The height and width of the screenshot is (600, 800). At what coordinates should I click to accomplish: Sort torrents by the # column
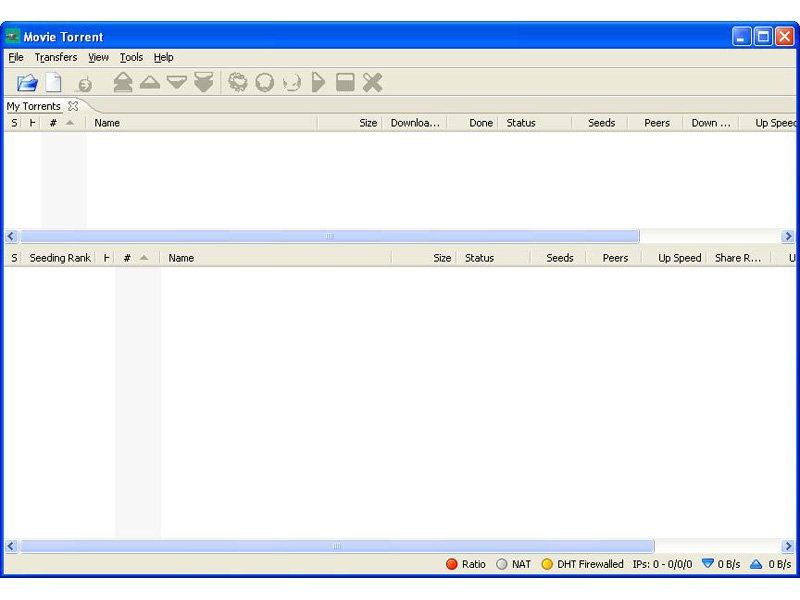[52, 122]
